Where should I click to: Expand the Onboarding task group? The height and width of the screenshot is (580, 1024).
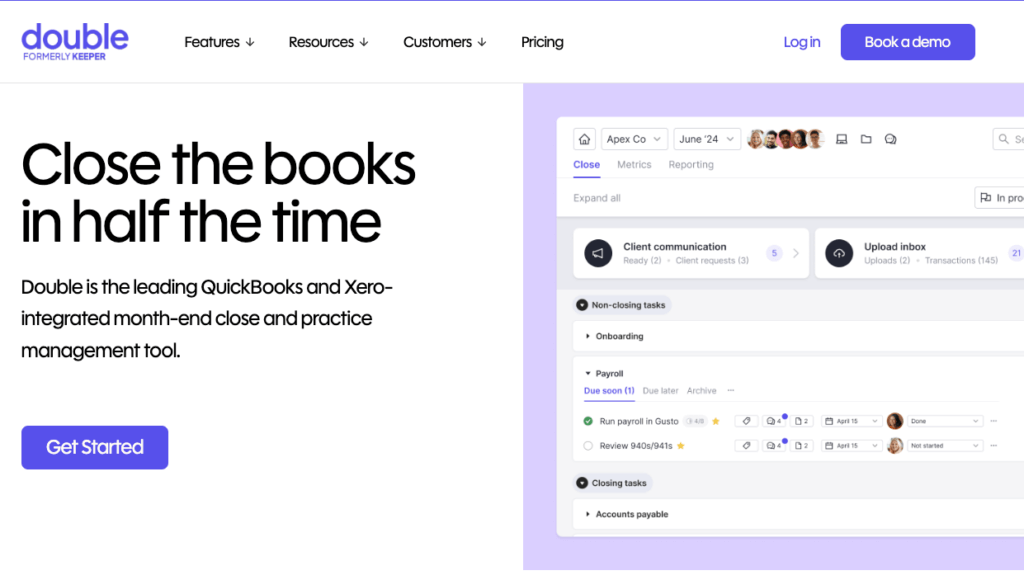tap(588, 337)
